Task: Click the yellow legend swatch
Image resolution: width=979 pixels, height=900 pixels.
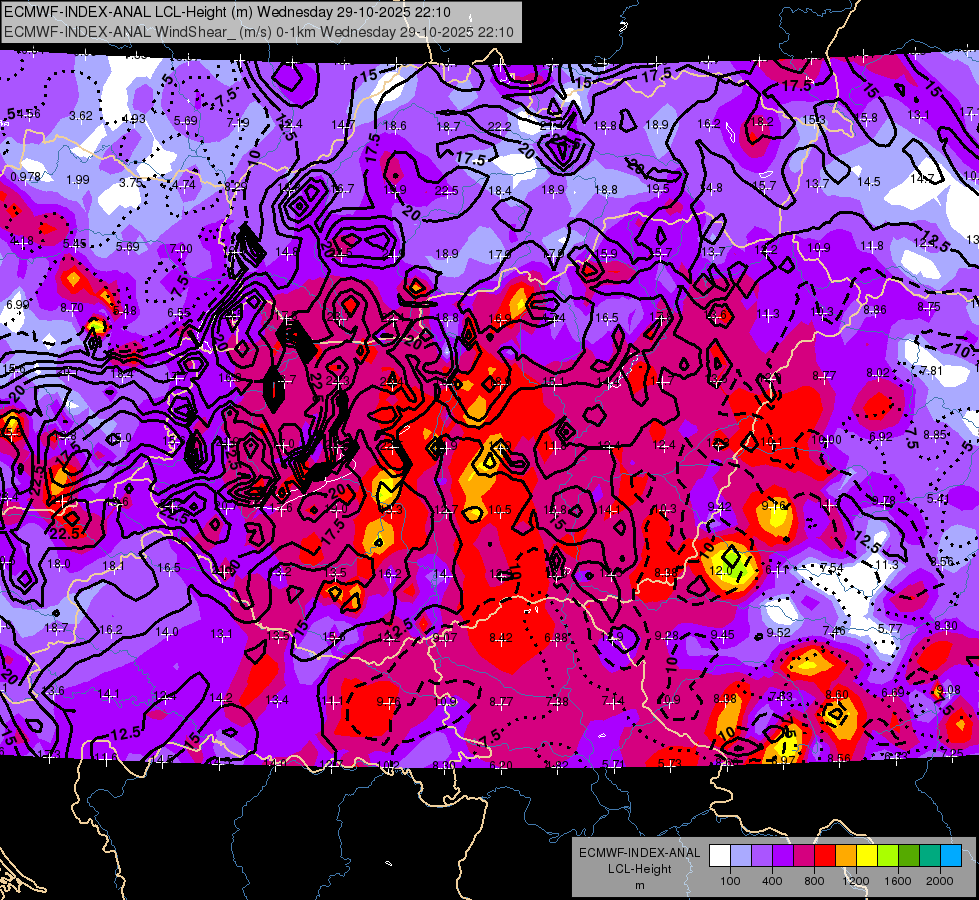Action: coord(867,856)
